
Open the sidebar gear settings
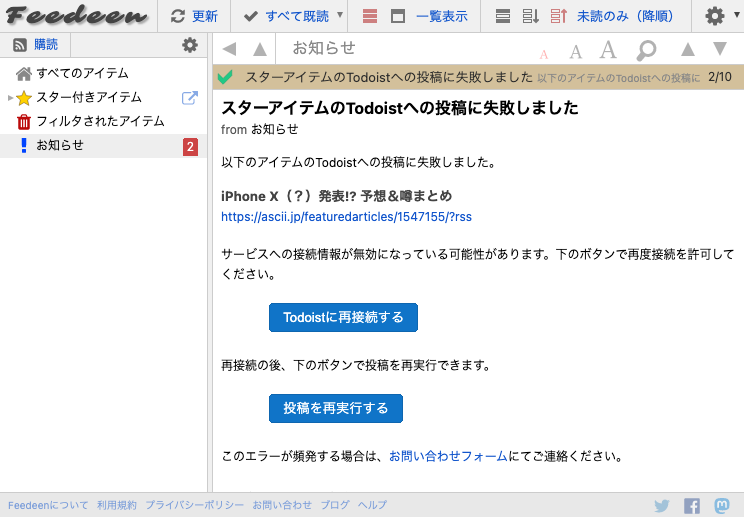point(190,45)
